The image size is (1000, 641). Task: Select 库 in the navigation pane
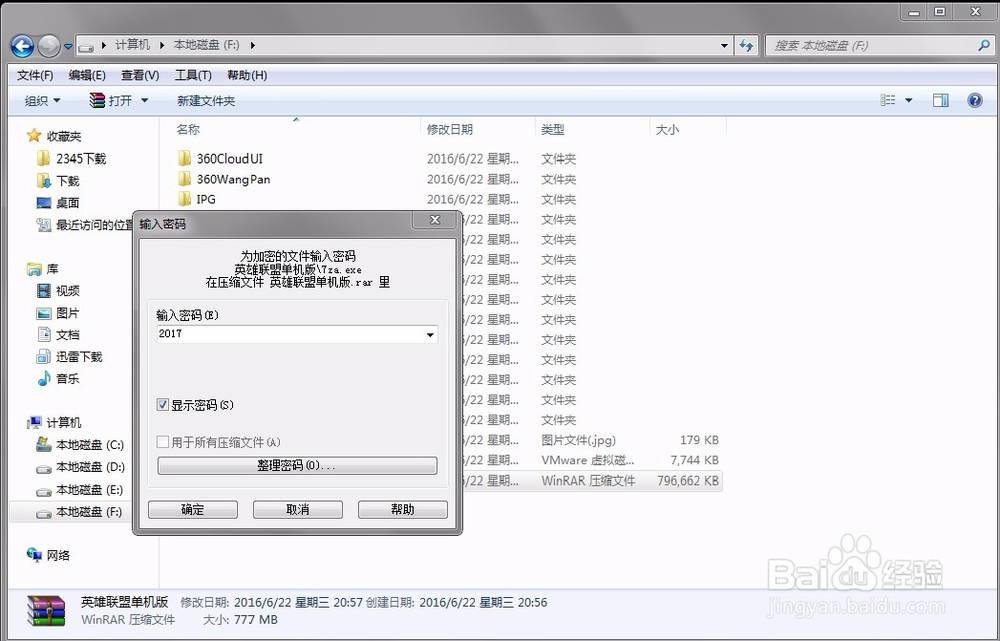43,269
